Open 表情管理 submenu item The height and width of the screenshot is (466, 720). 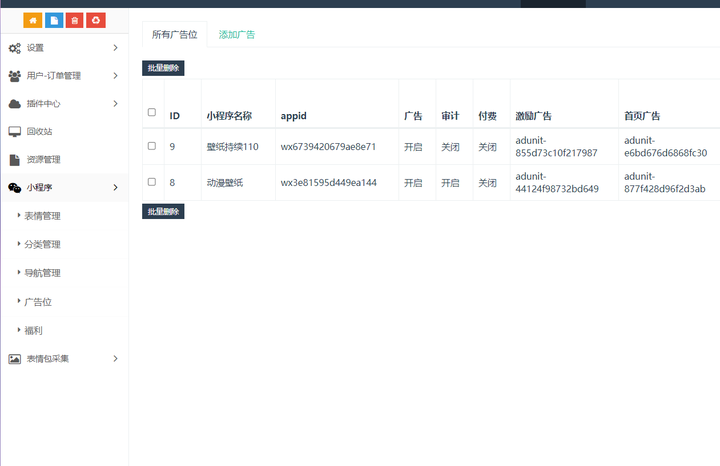coord(42,216)
